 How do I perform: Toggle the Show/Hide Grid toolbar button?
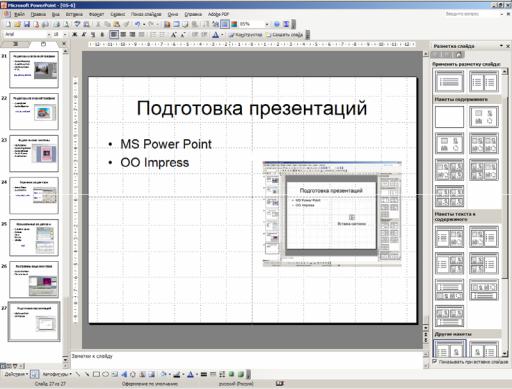coord(225,24)
